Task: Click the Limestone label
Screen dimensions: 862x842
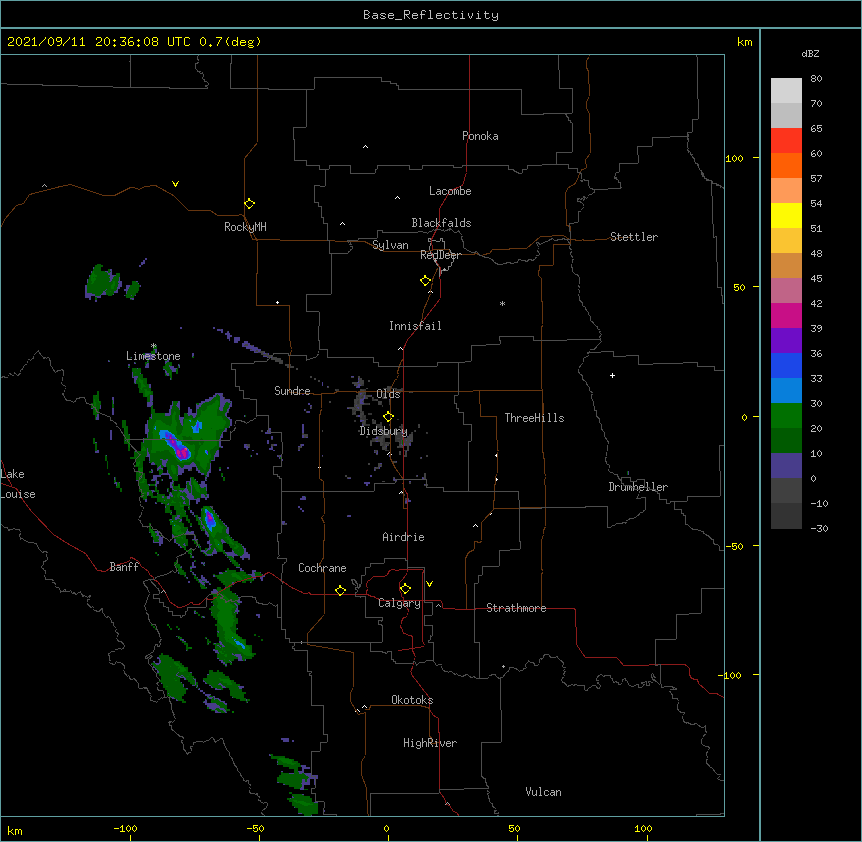Action: (153, 356)
